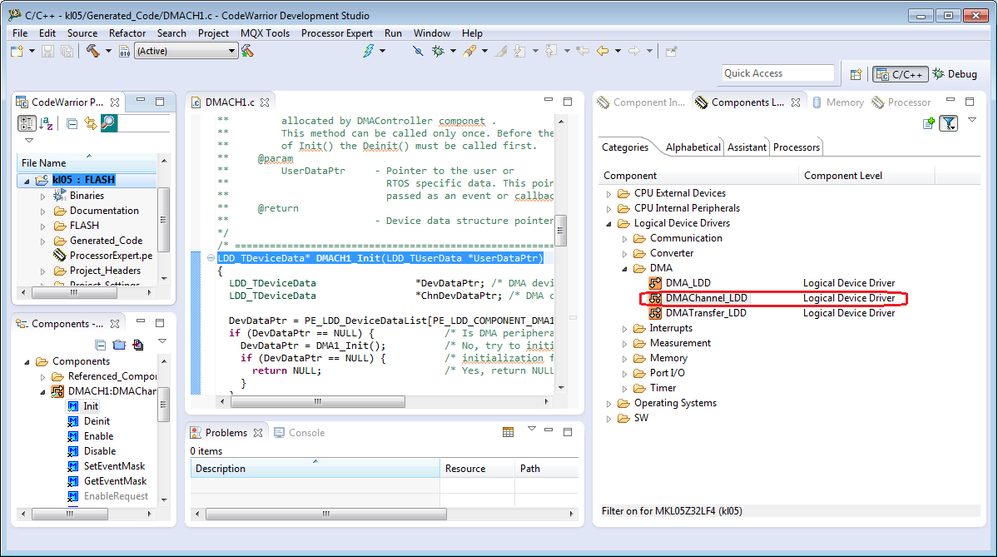This screenshot has height=557, width=998.
Task: Click the Init method icon in Components
Action: pyautogui.click(x=73, y=406)
